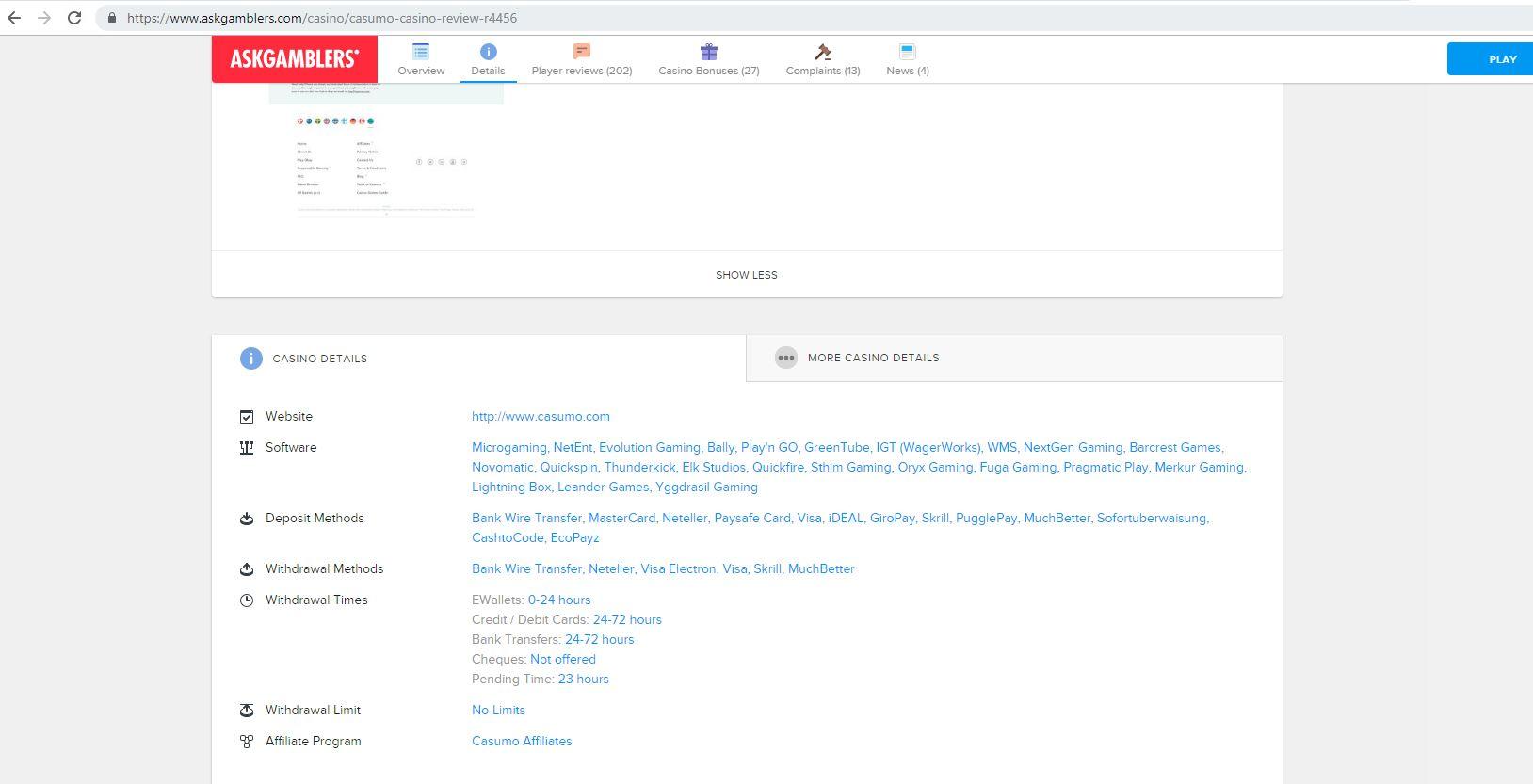This screenshot has height=784, width=1533.
Task: Open the Thunderkick software link
Action: (x=639, y=467)
